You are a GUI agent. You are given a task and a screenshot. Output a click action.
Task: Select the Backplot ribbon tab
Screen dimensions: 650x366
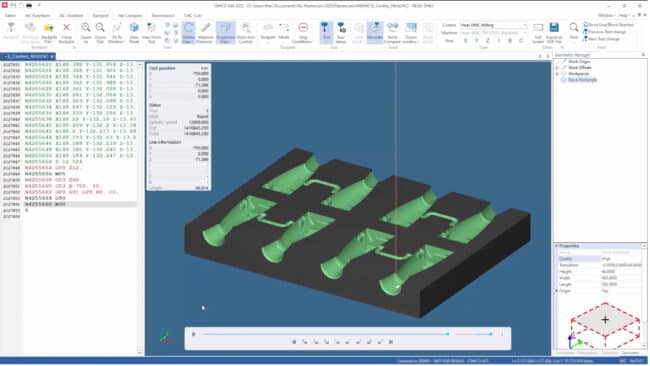point(100,16)
